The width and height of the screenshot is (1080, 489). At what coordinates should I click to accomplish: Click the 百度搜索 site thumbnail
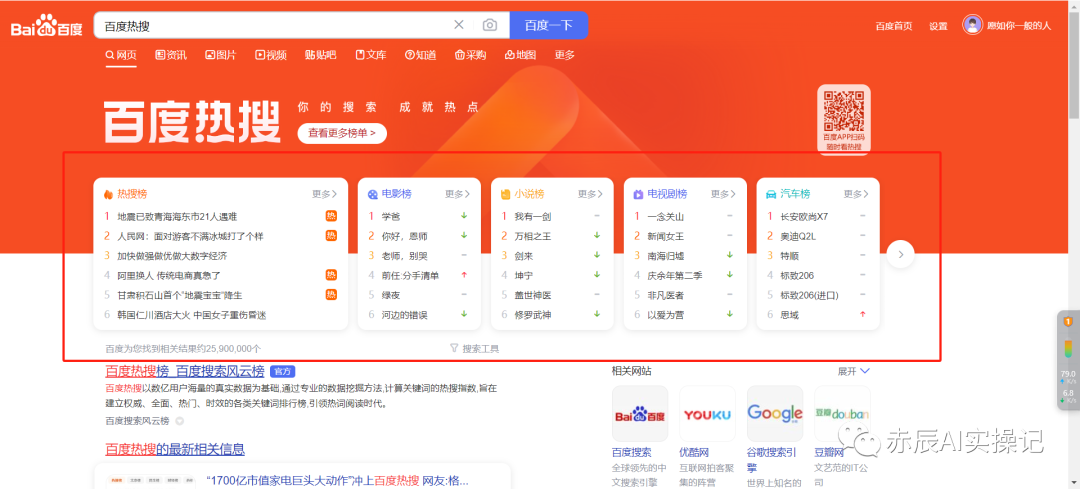[640, 413]
